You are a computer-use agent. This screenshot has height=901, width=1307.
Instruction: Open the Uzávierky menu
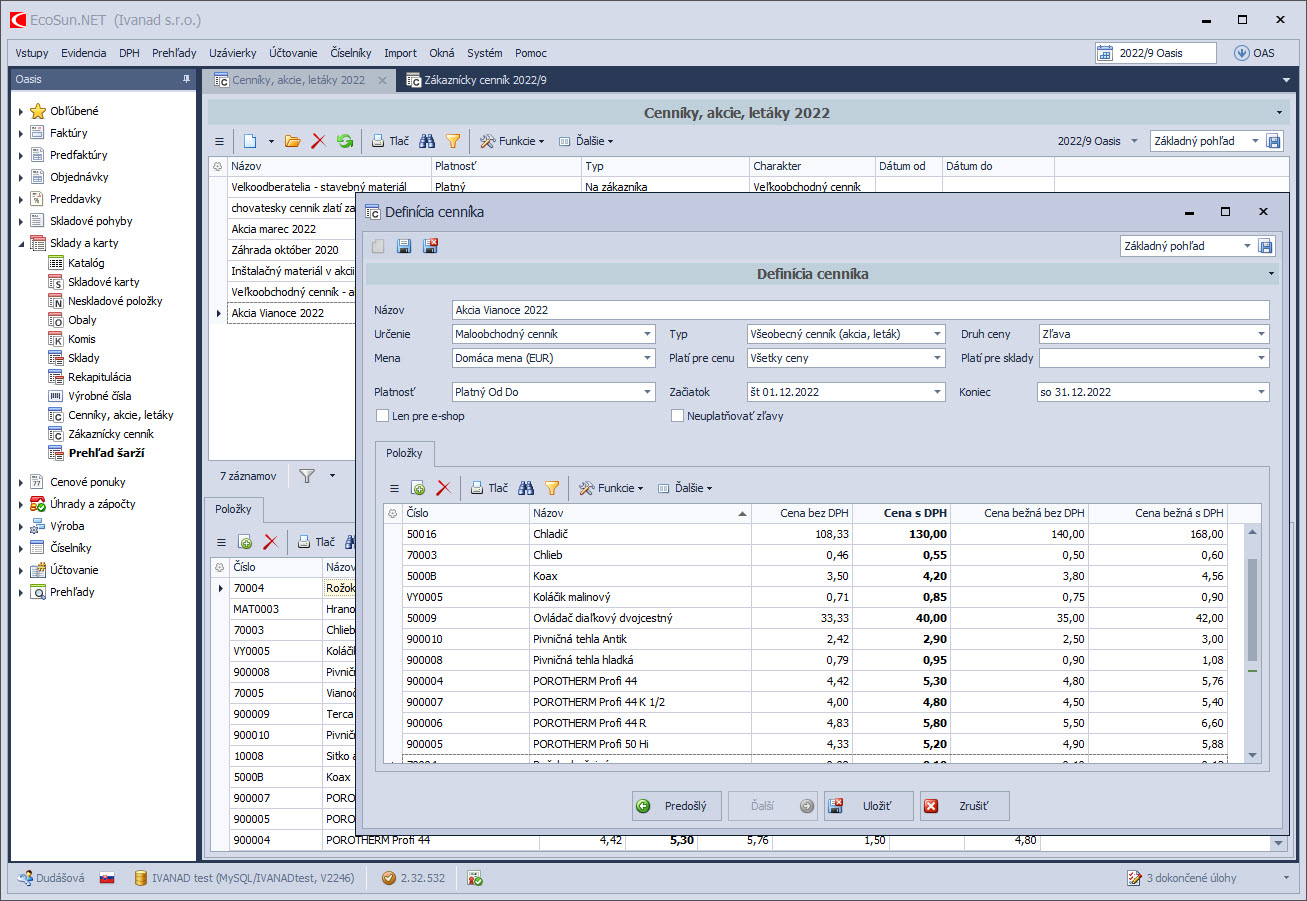coord(232,53)
